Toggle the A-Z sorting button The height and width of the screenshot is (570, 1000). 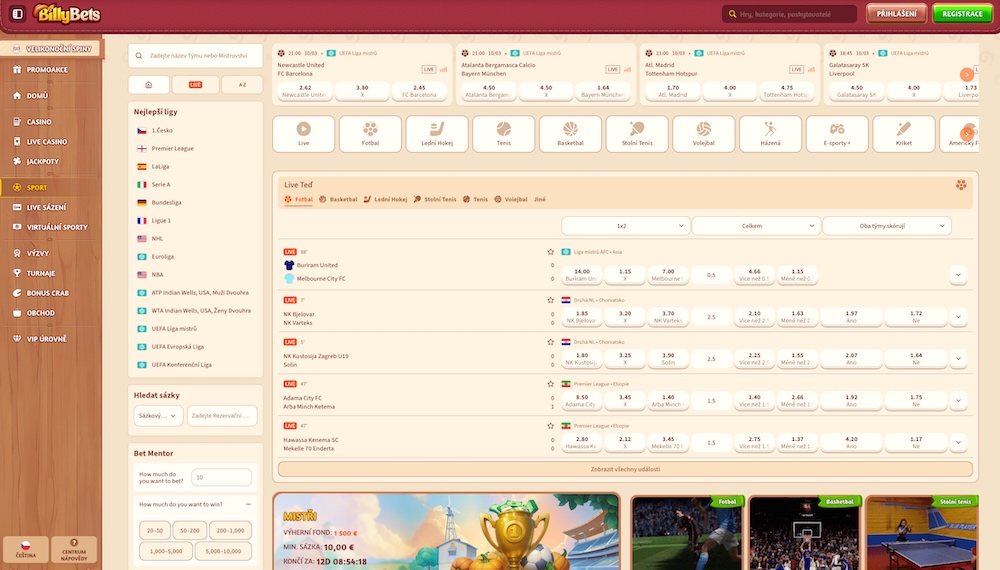[x=242, y=84]
